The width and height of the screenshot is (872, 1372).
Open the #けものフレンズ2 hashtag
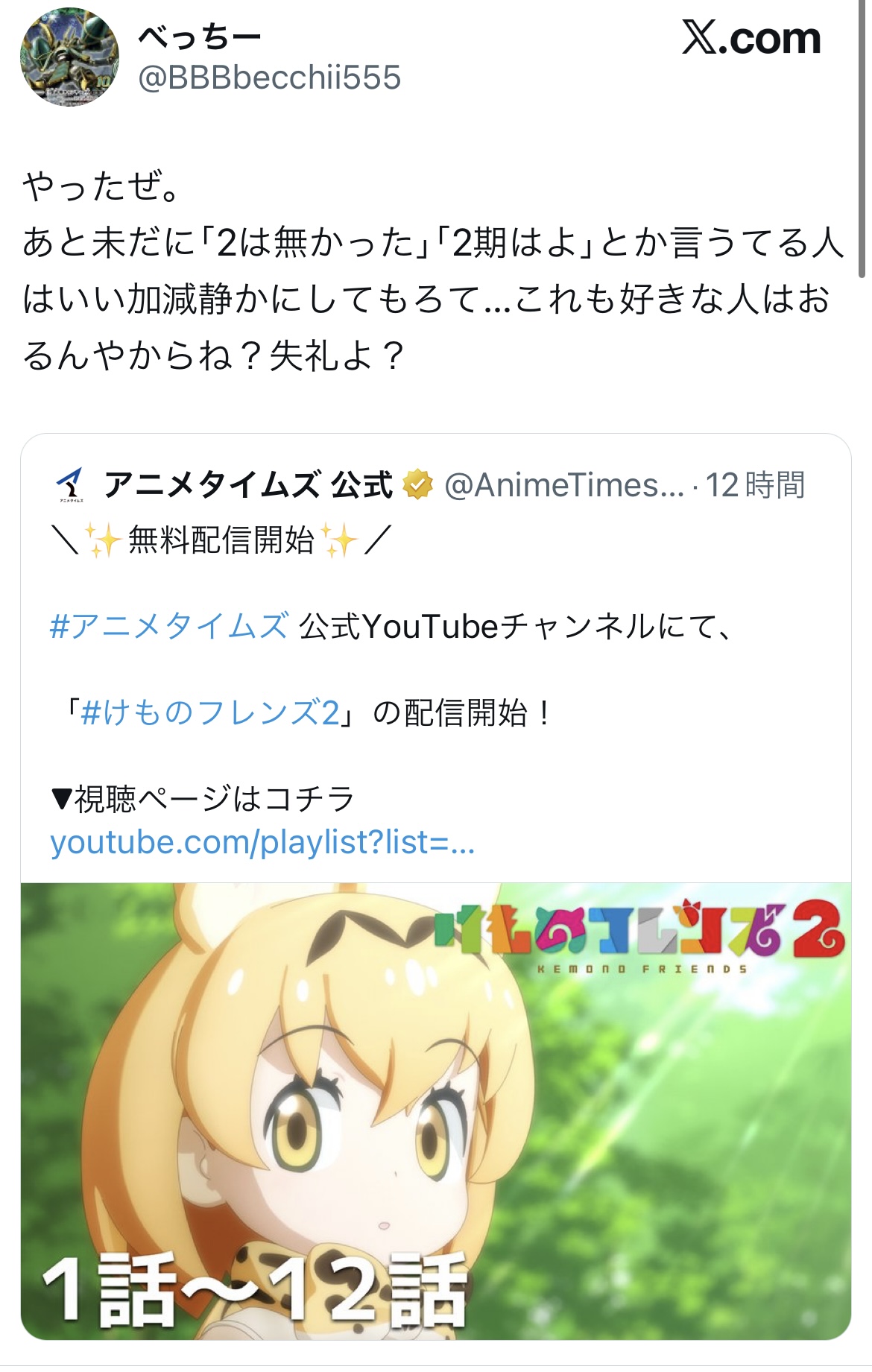210,712
